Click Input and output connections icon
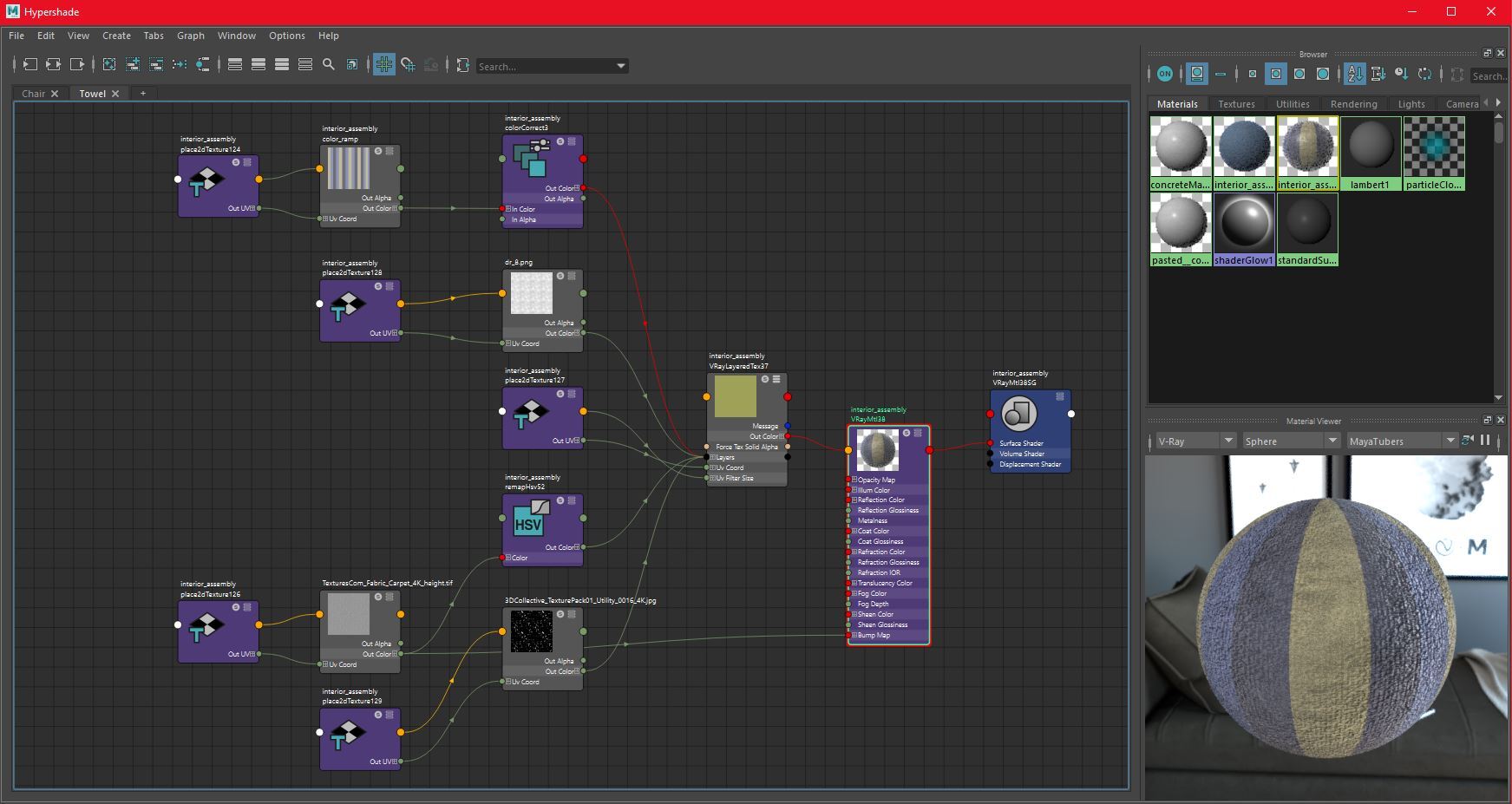This screenshot has width=1512, height=804. click(53, 64)
